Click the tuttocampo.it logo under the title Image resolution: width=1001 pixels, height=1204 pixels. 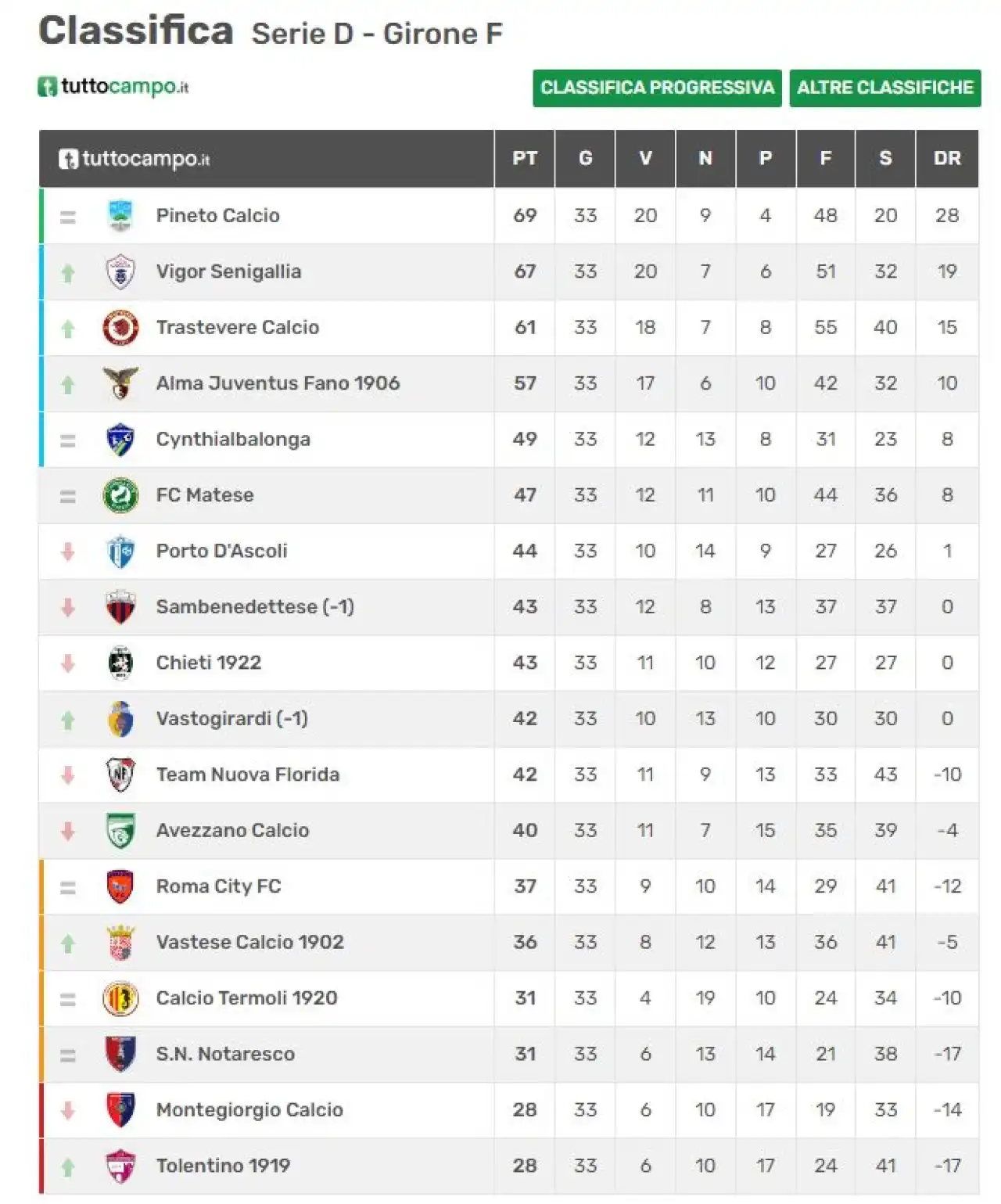click(113, 86)
